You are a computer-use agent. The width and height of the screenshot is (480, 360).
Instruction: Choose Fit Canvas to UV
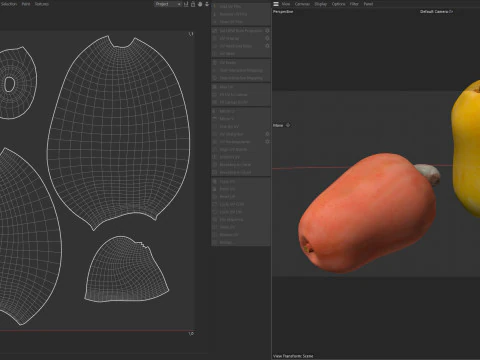233,102
